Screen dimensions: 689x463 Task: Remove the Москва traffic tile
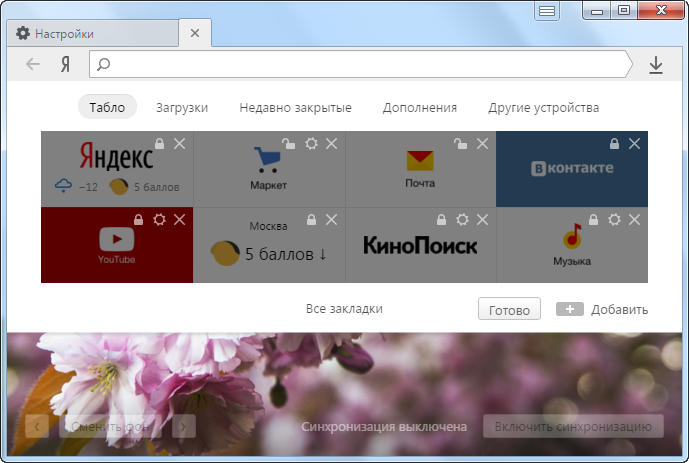coord(331,220)
